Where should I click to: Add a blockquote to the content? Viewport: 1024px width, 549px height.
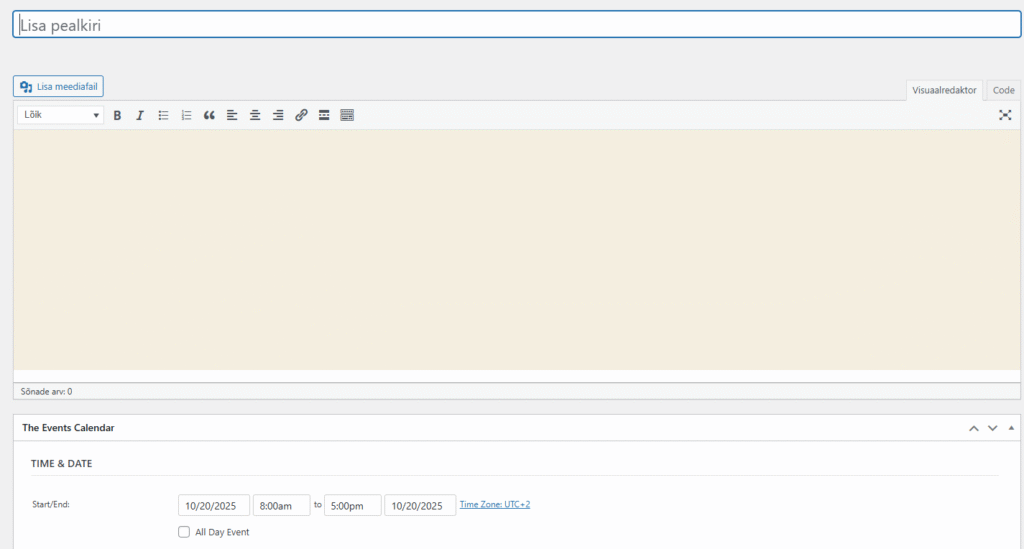[x=209, y=116]
